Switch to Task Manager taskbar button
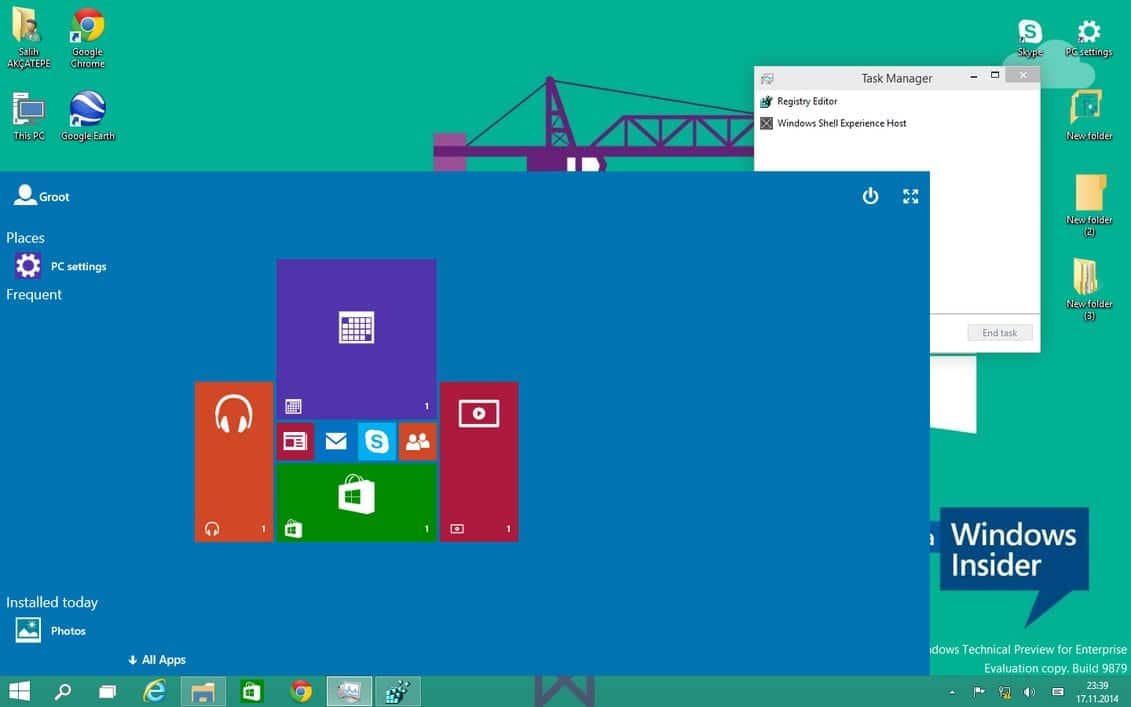The width and height of the screenshot is (1131, 707). pos(349,692)
